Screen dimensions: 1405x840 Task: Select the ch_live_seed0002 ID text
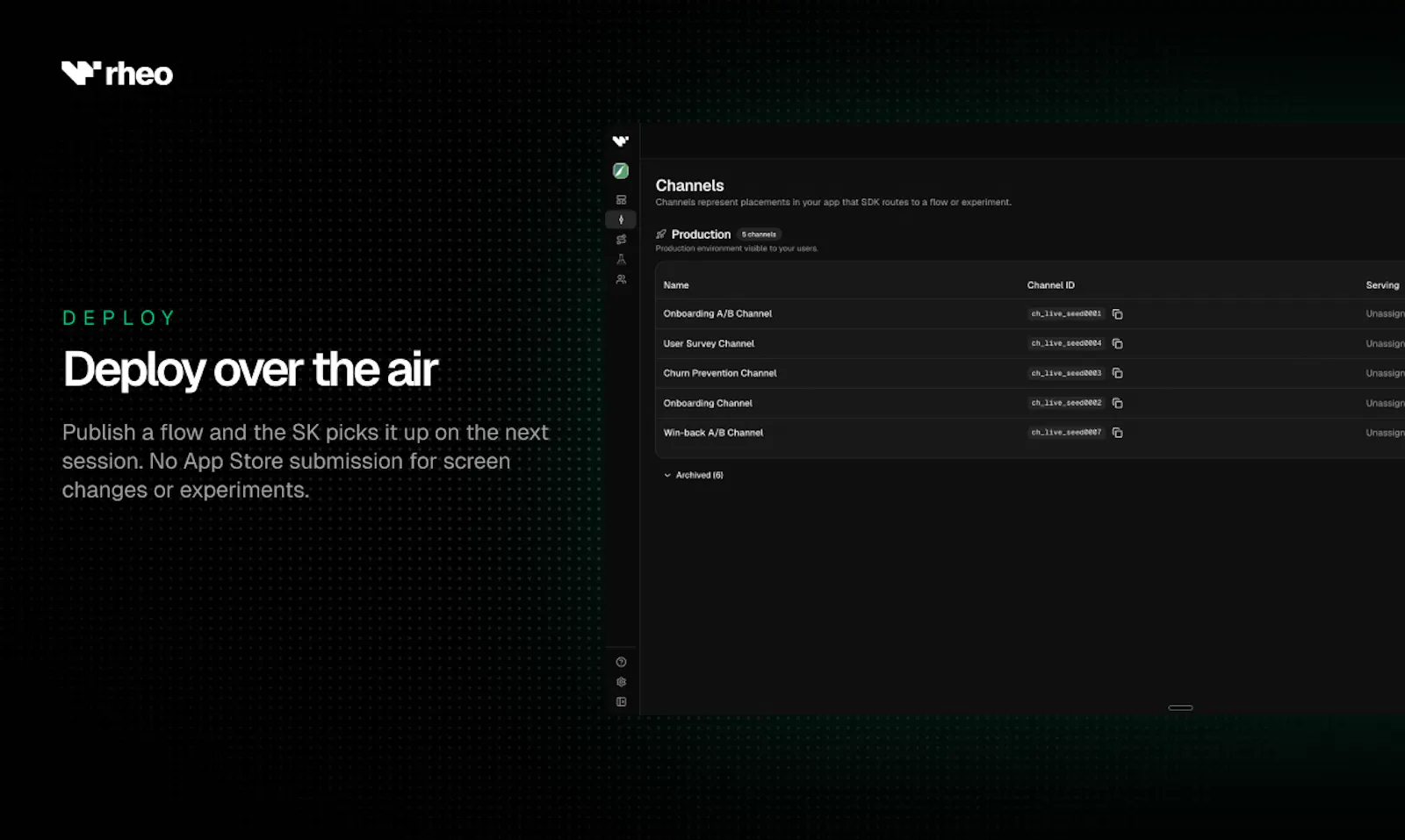1066,403
